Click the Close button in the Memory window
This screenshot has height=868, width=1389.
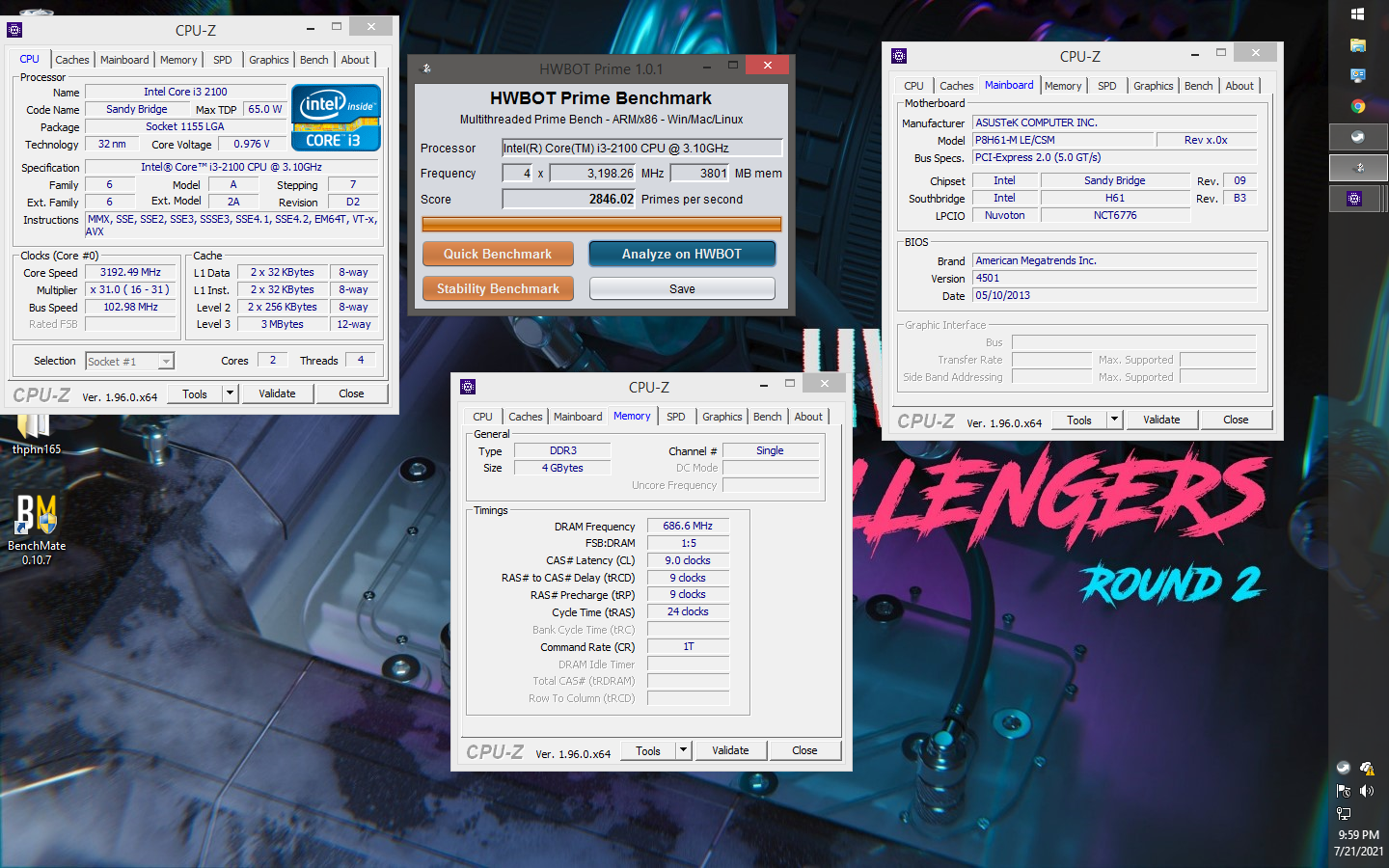804,750
